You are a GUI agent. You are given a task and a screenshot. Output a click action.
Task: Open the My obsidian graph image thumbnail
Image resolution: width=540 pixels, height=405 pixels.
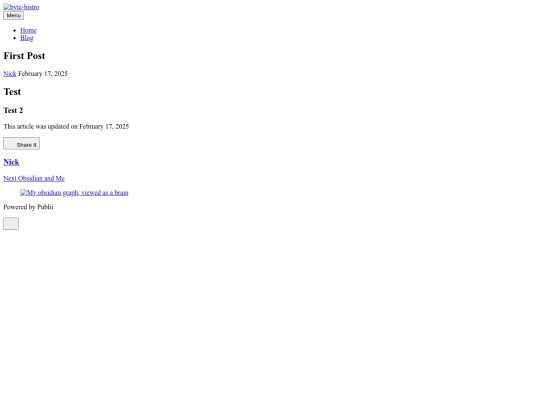74,193
